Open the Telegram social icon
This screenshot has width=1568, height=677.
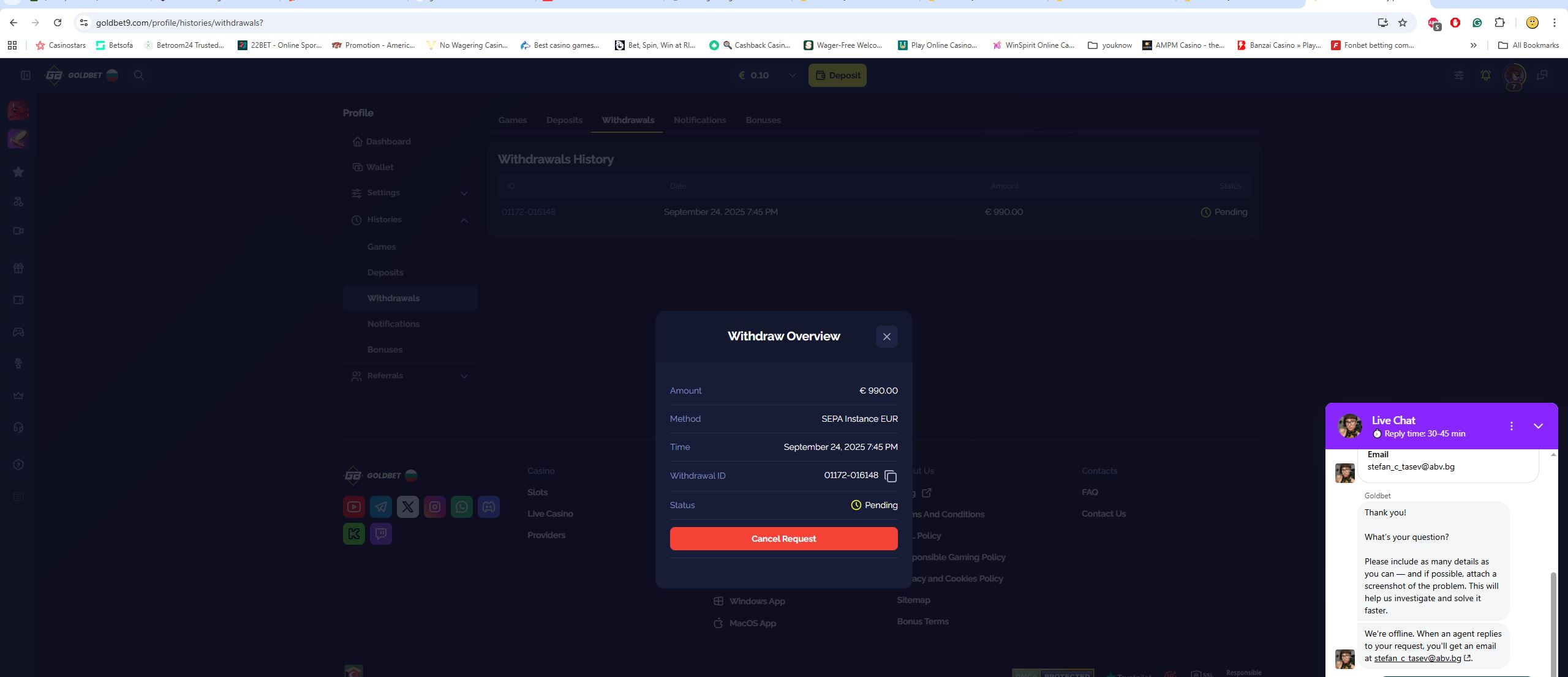[x=381, y=507]
